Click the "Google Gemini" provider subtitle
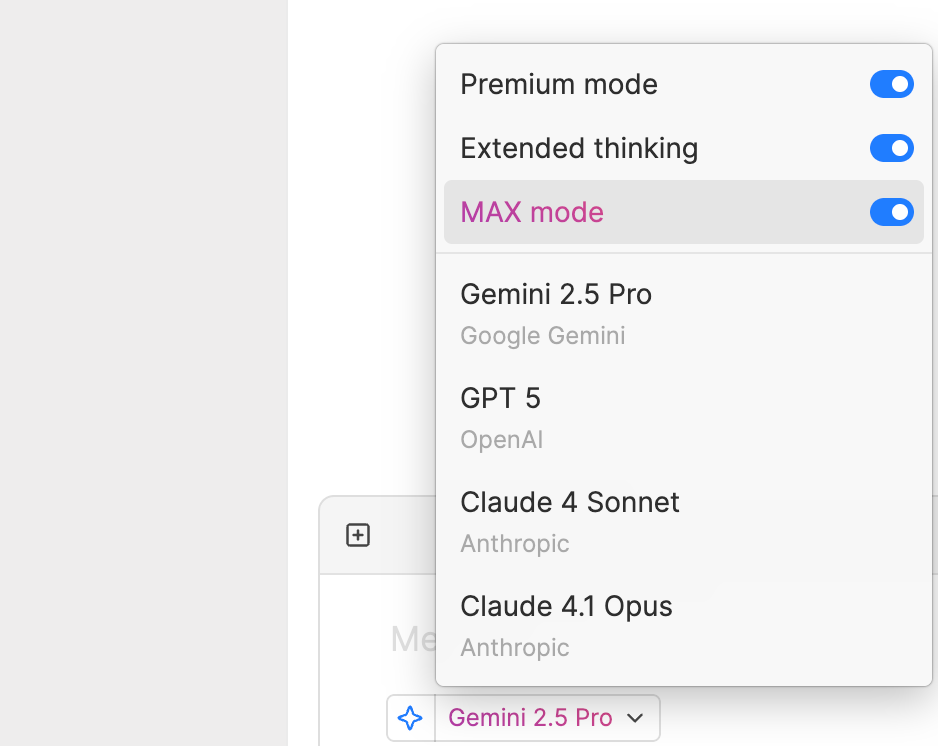Viewport: 938px width, 746px height. [543, 336]
